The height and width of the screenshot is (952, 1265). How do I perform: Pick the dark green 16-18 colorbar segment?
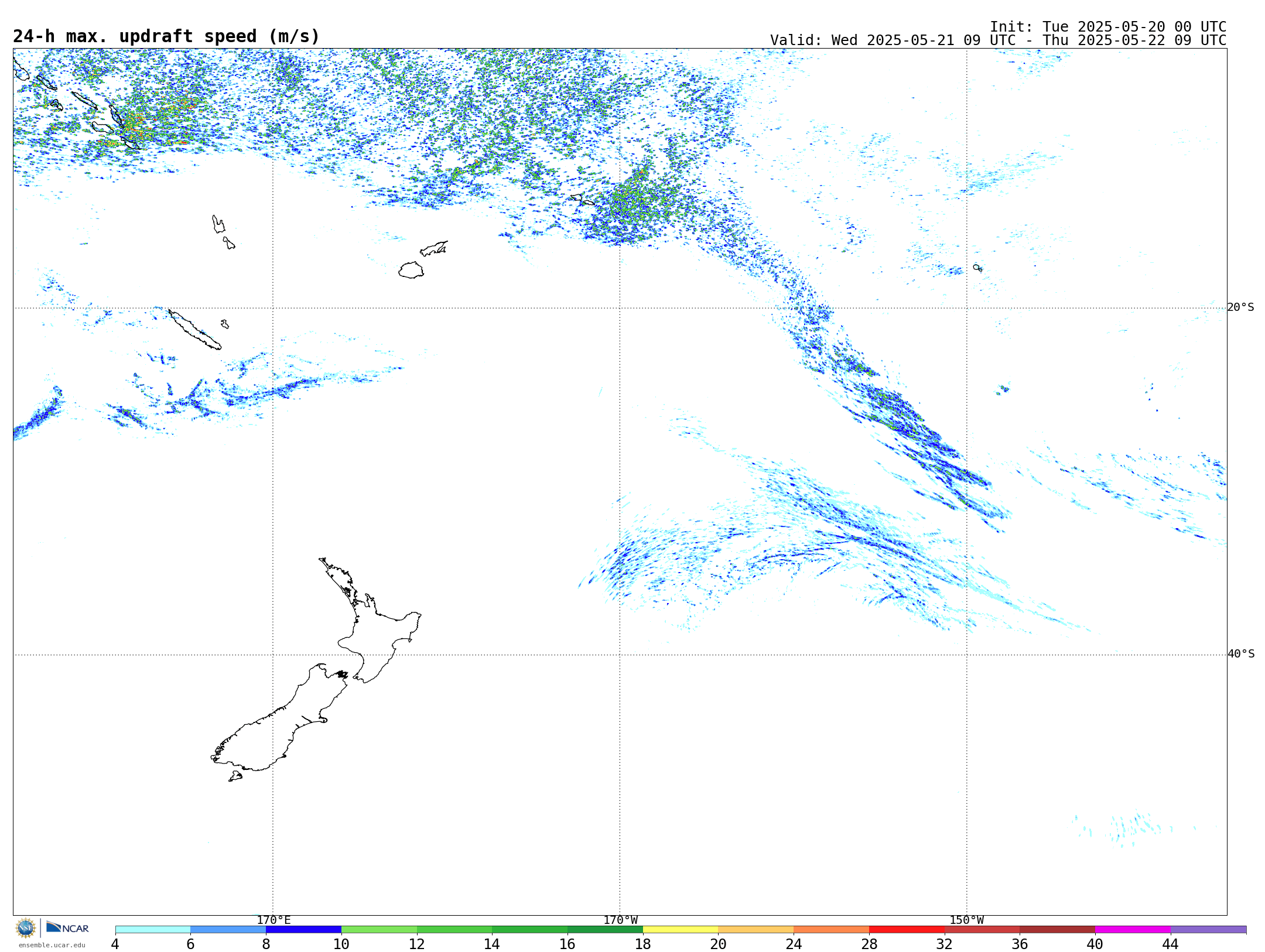[605, 930]
